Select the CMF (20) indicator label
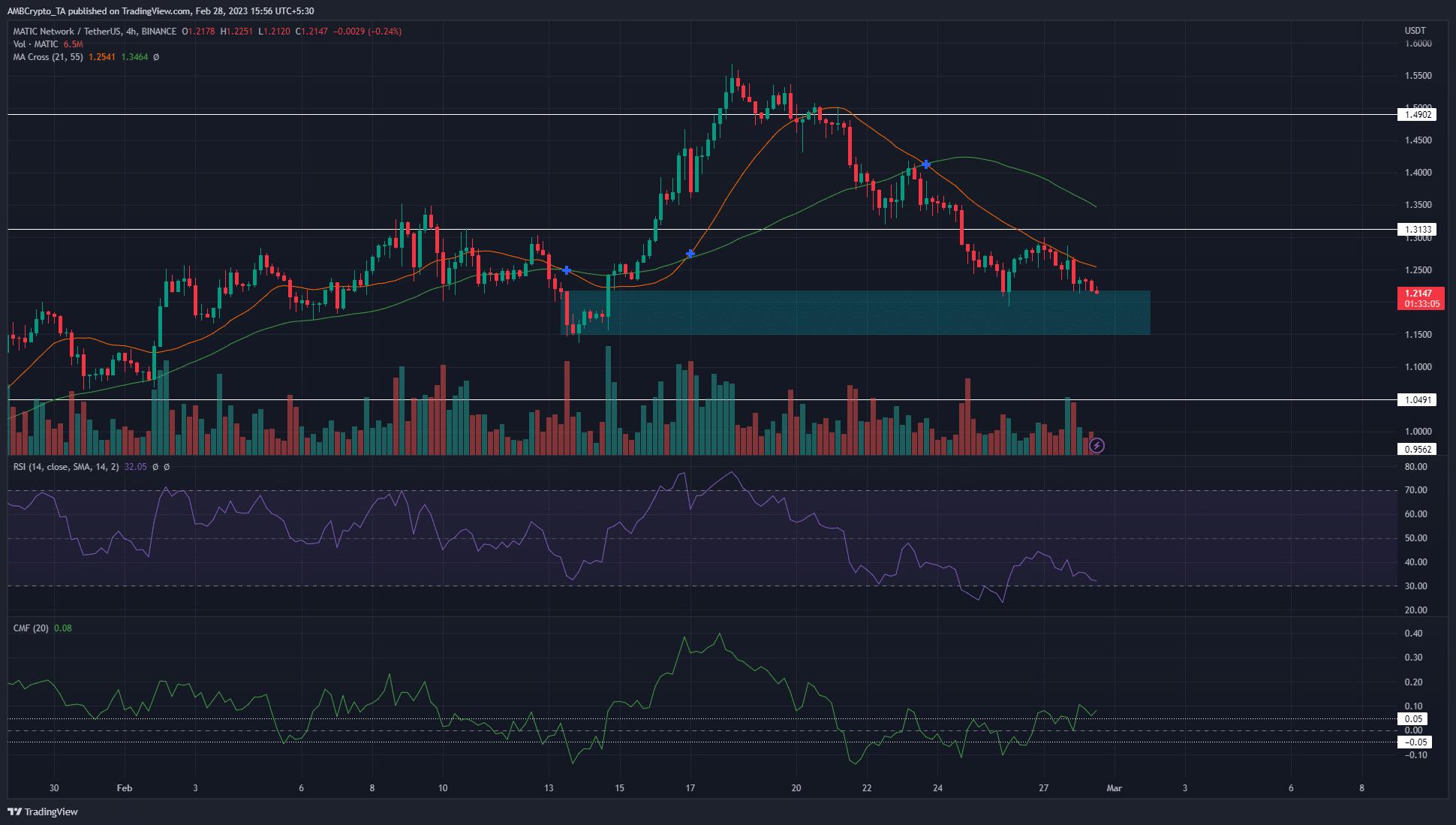The height and width of the screenshot is (825, 1456). click(31, 628)
